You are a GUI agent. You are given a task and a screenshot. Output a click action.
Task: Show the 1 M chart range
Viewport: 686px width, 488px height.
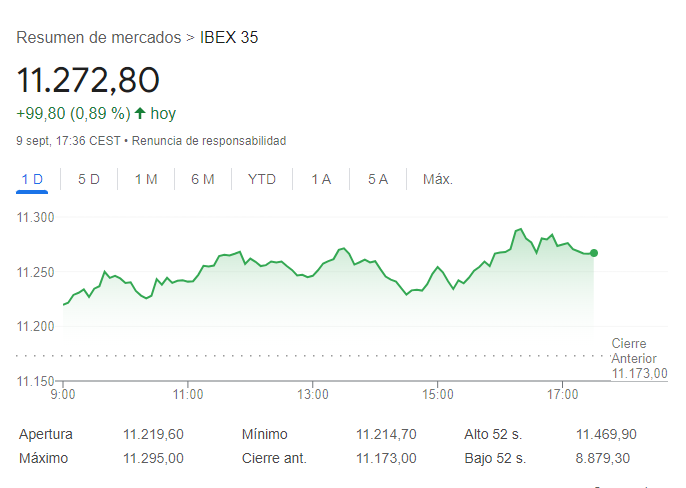pyautogui.click(x=146, y=179)
